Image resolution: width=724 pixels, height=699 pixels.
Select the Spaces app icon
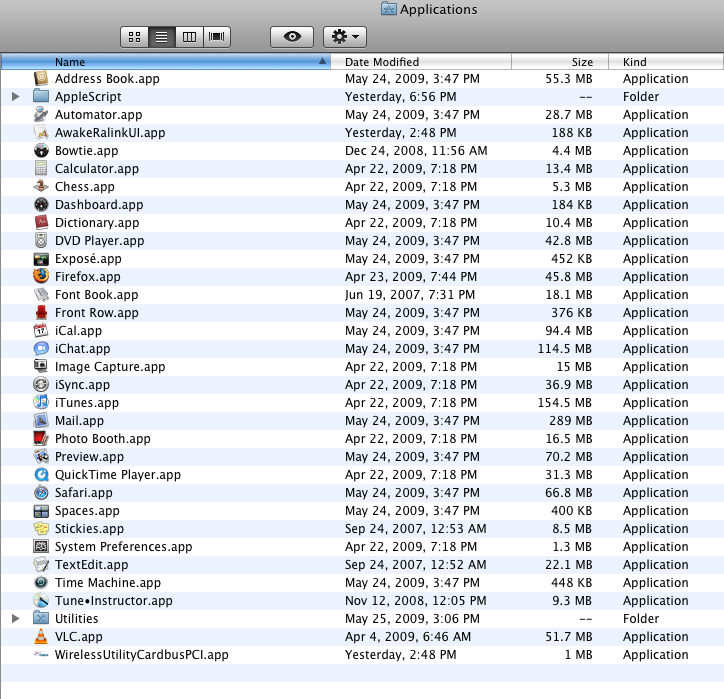coord(41,511)
